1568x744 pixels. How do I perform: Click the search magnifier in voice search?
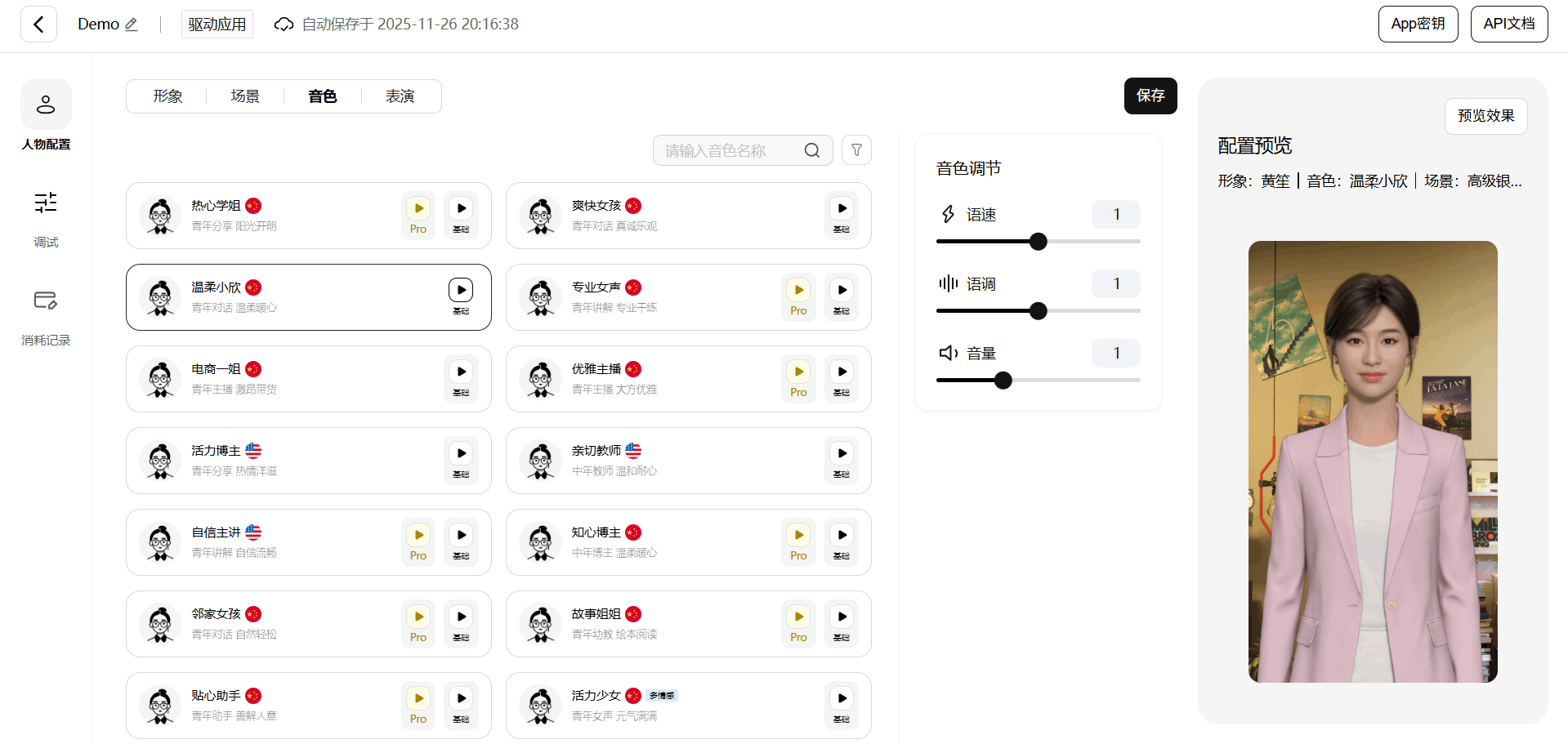pos(811,150)
